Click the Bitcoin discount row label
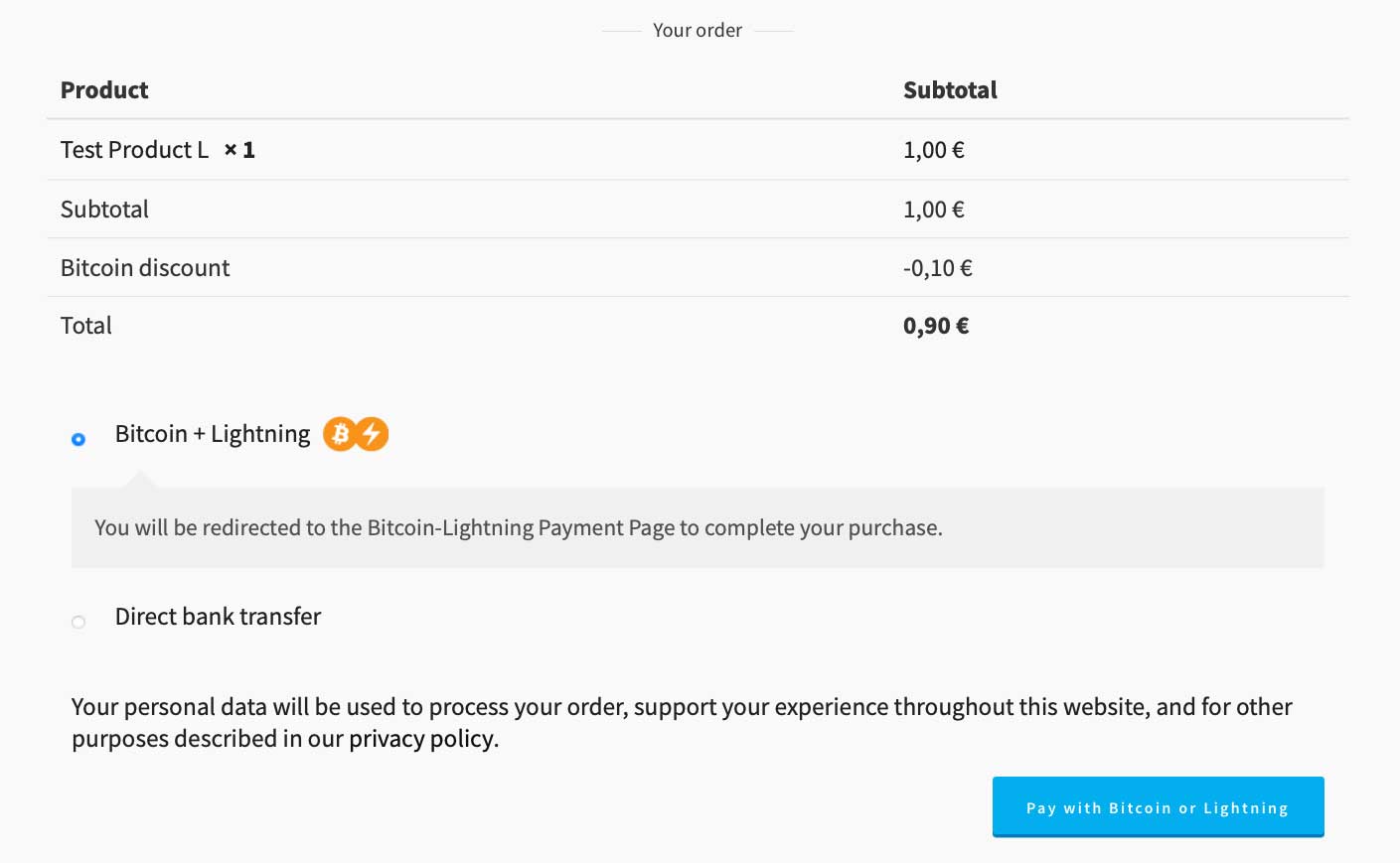 coord(145,268)
